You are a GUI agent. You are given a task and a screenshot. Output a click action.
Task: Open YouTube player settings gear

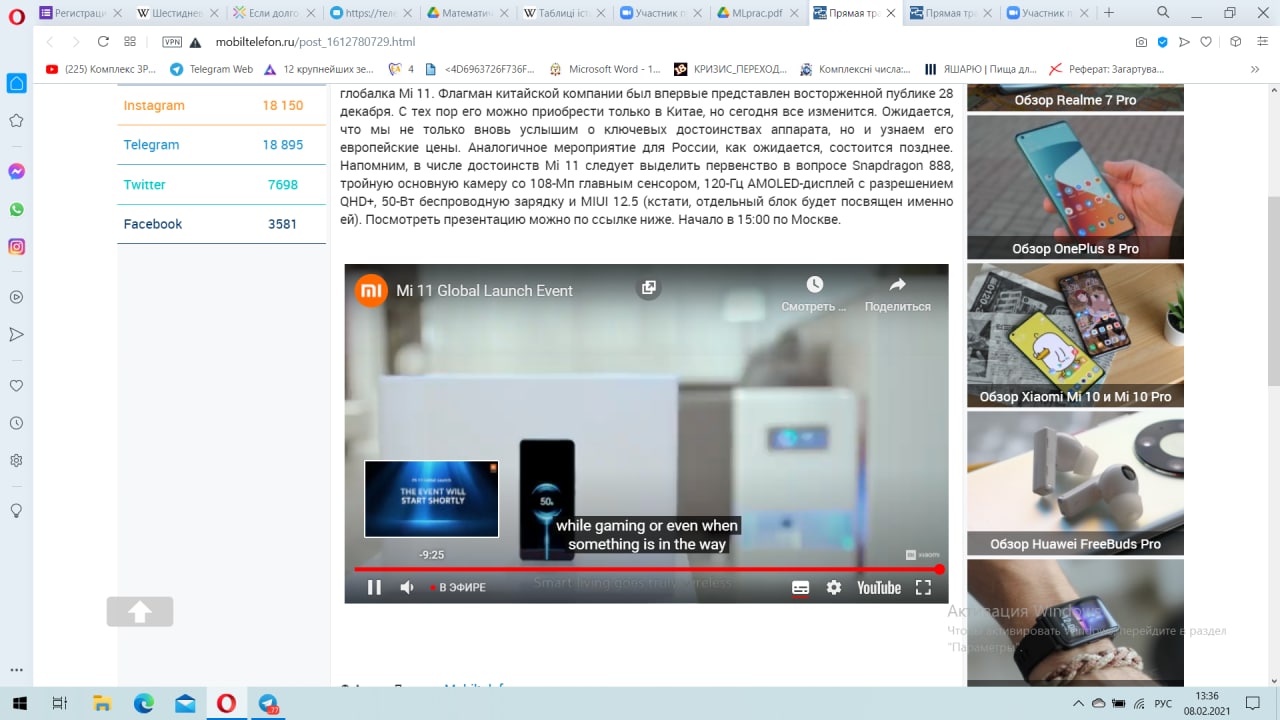click(834, 588)
